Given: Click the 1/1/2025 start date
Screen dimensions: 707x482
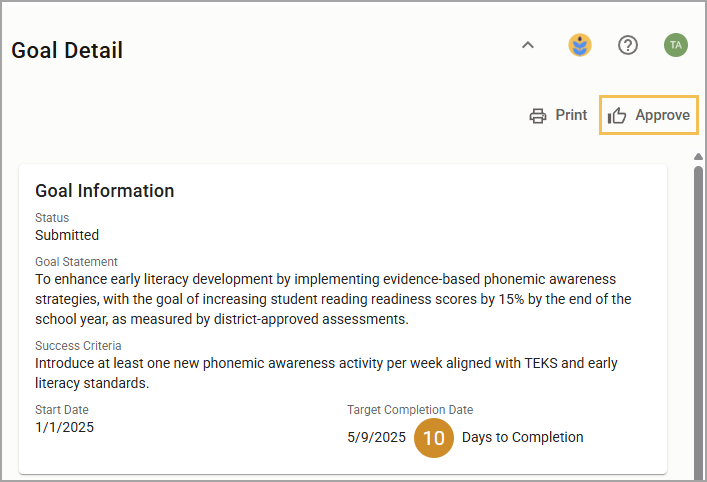Looking at the screenshot, I should [x=64, y=427].
